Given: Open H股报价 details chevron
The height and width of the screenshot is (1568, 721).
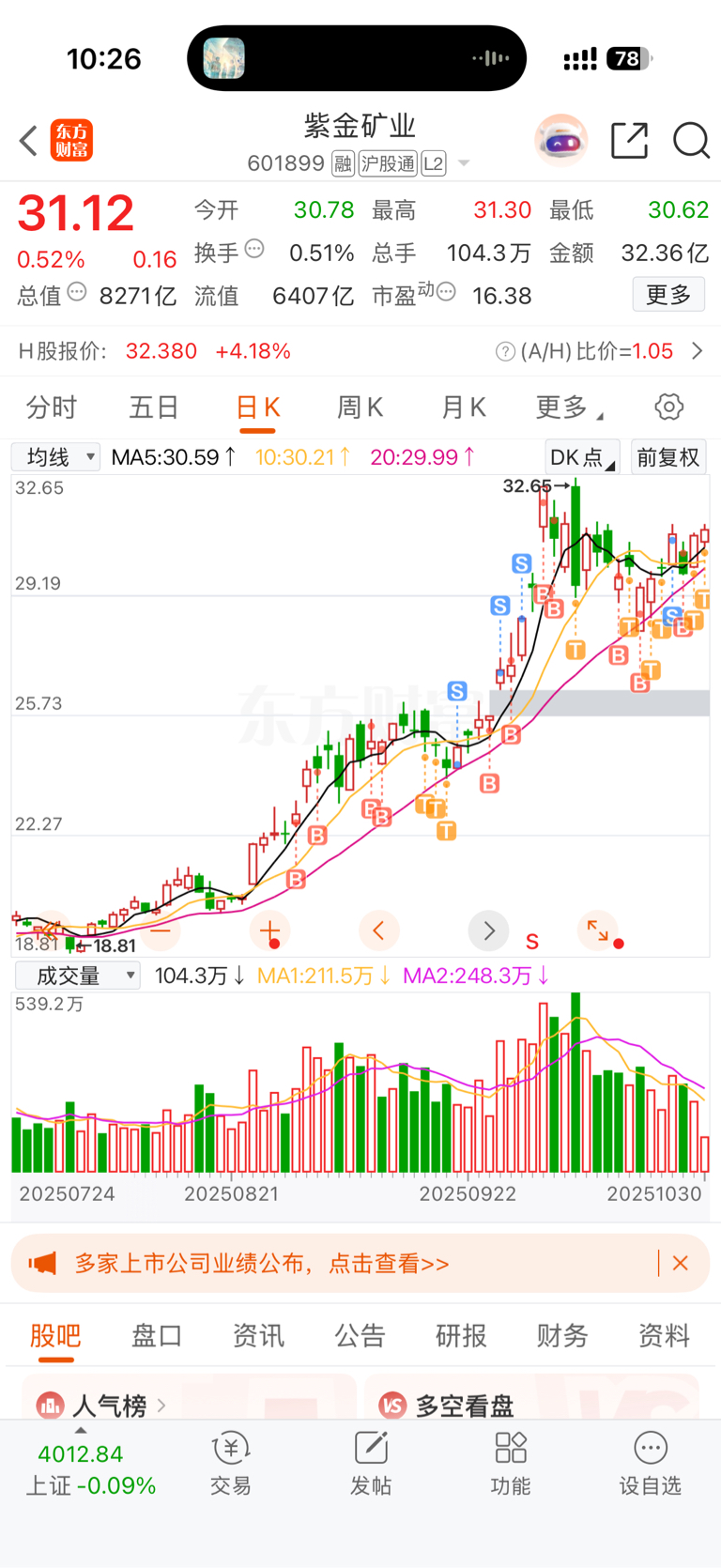Looking at the screenshot, I should (x=697, y=351).
